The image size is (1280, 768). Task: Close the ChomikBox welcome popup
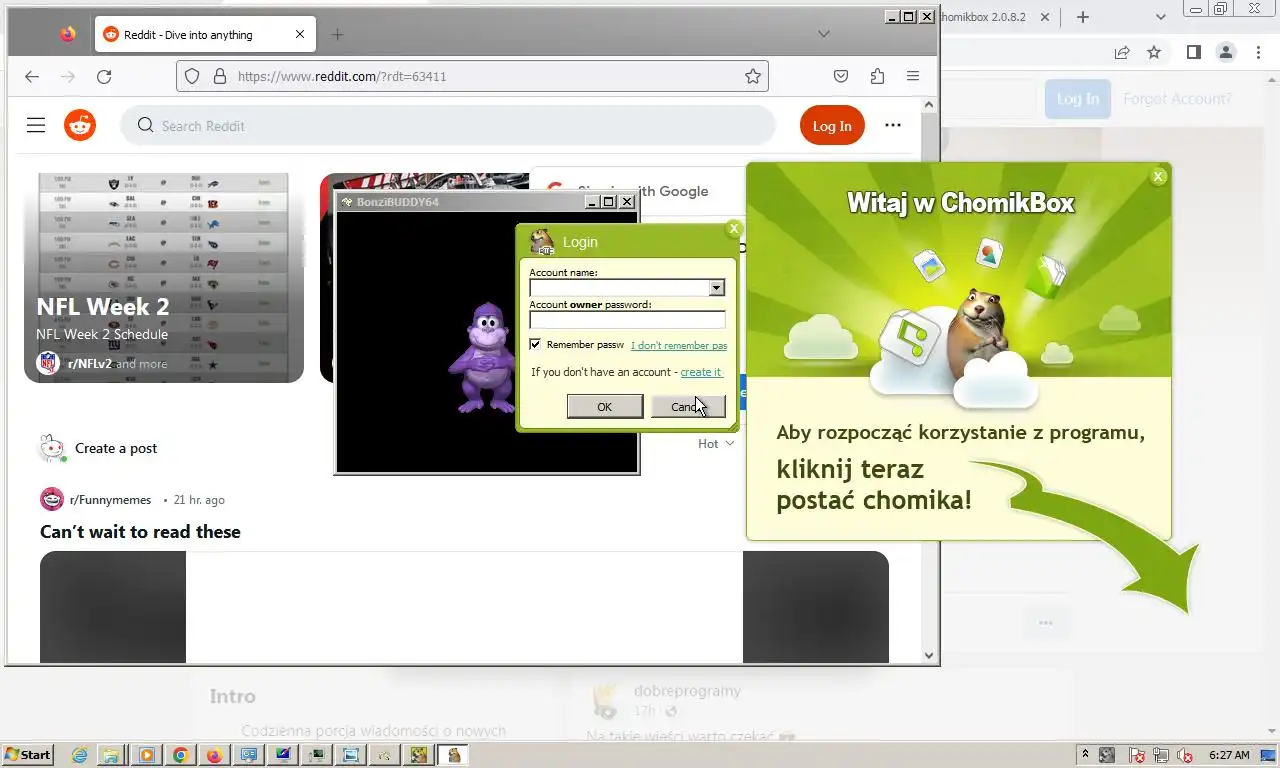[x=1159, y=177]
